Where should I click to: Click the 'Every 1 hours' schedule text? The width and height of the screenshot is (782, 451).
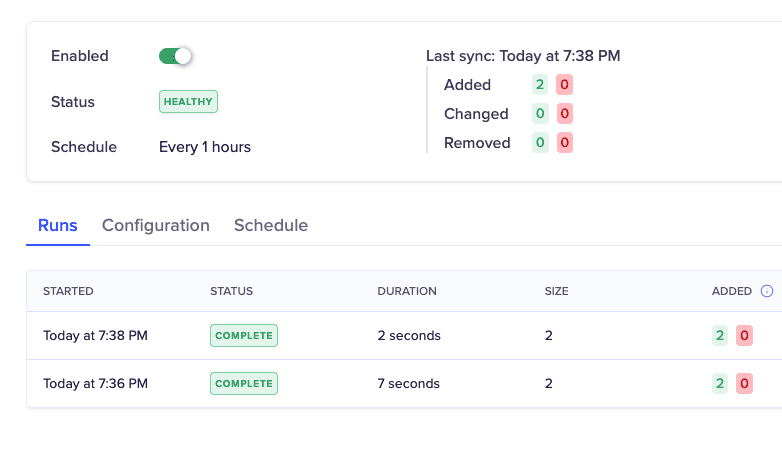[205, 147]
